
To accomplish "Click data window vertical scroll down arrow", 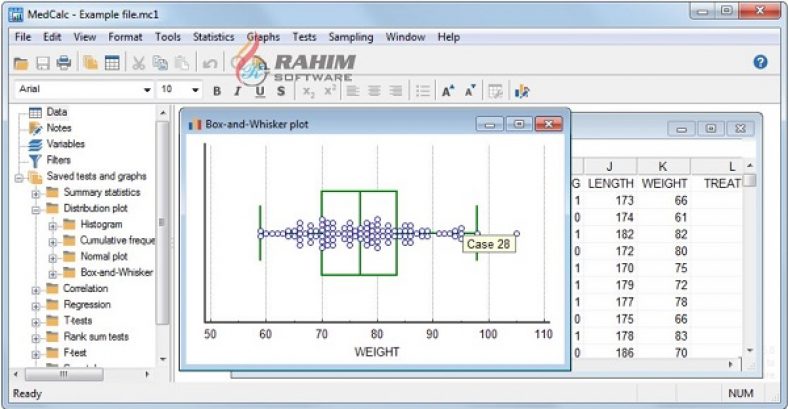I will 750,350.
